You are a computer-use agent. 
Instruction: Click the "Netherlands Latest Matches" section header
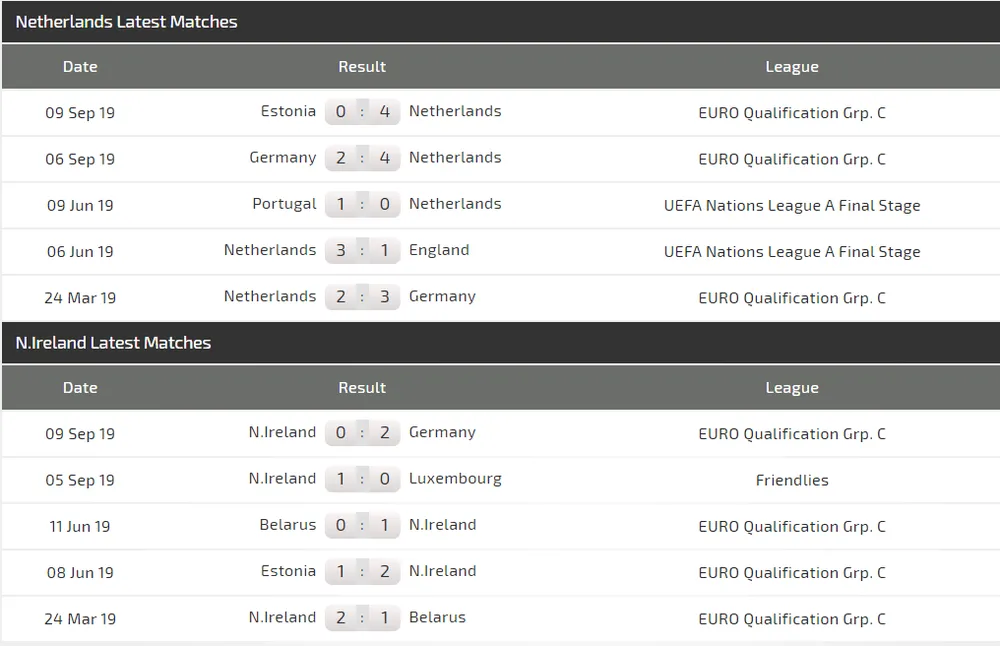click(x=127, y=22)
